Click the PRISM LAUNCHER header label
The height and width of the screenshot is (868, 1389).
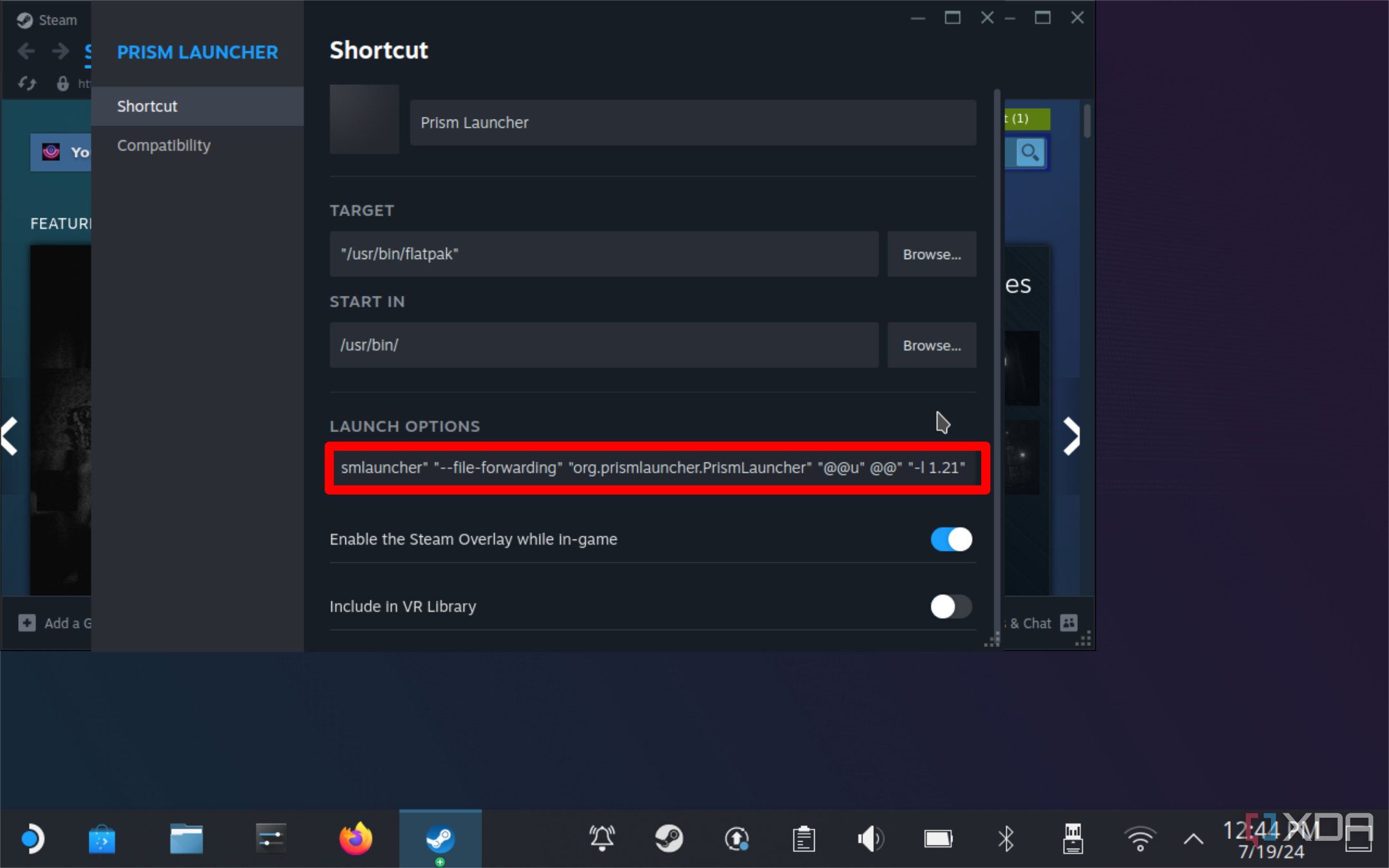197,52
